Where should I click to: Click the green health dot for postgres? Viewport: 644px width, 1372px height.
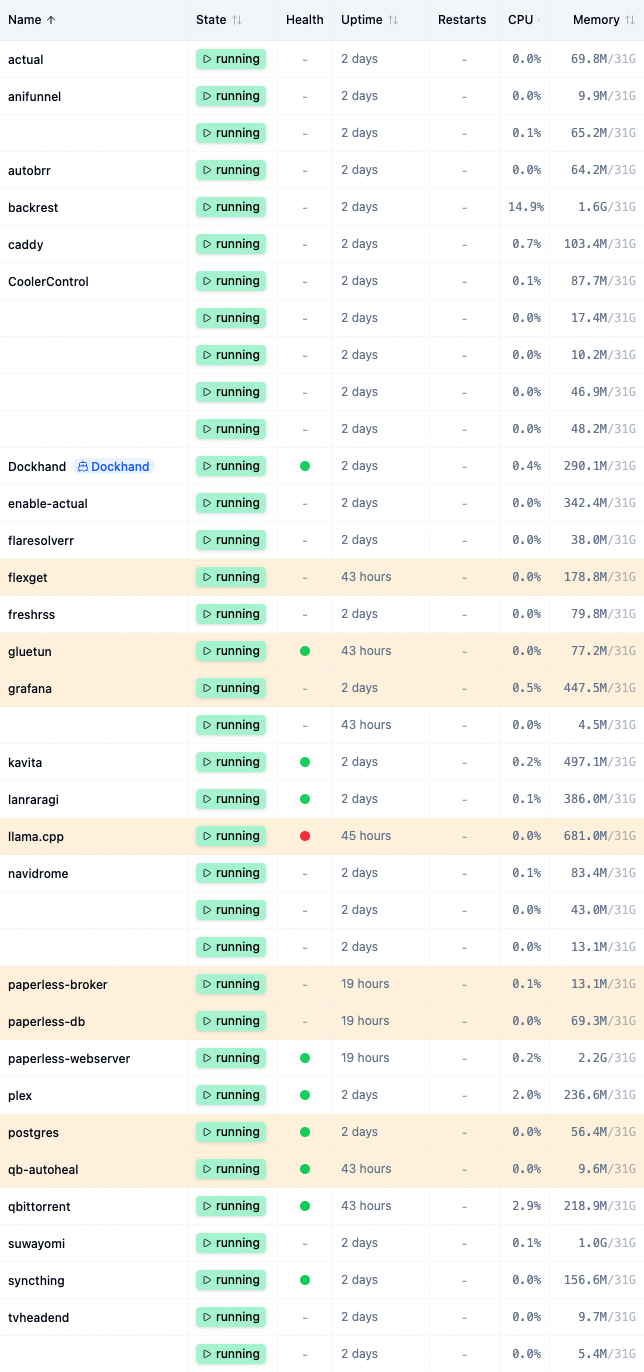[305, 1132]
